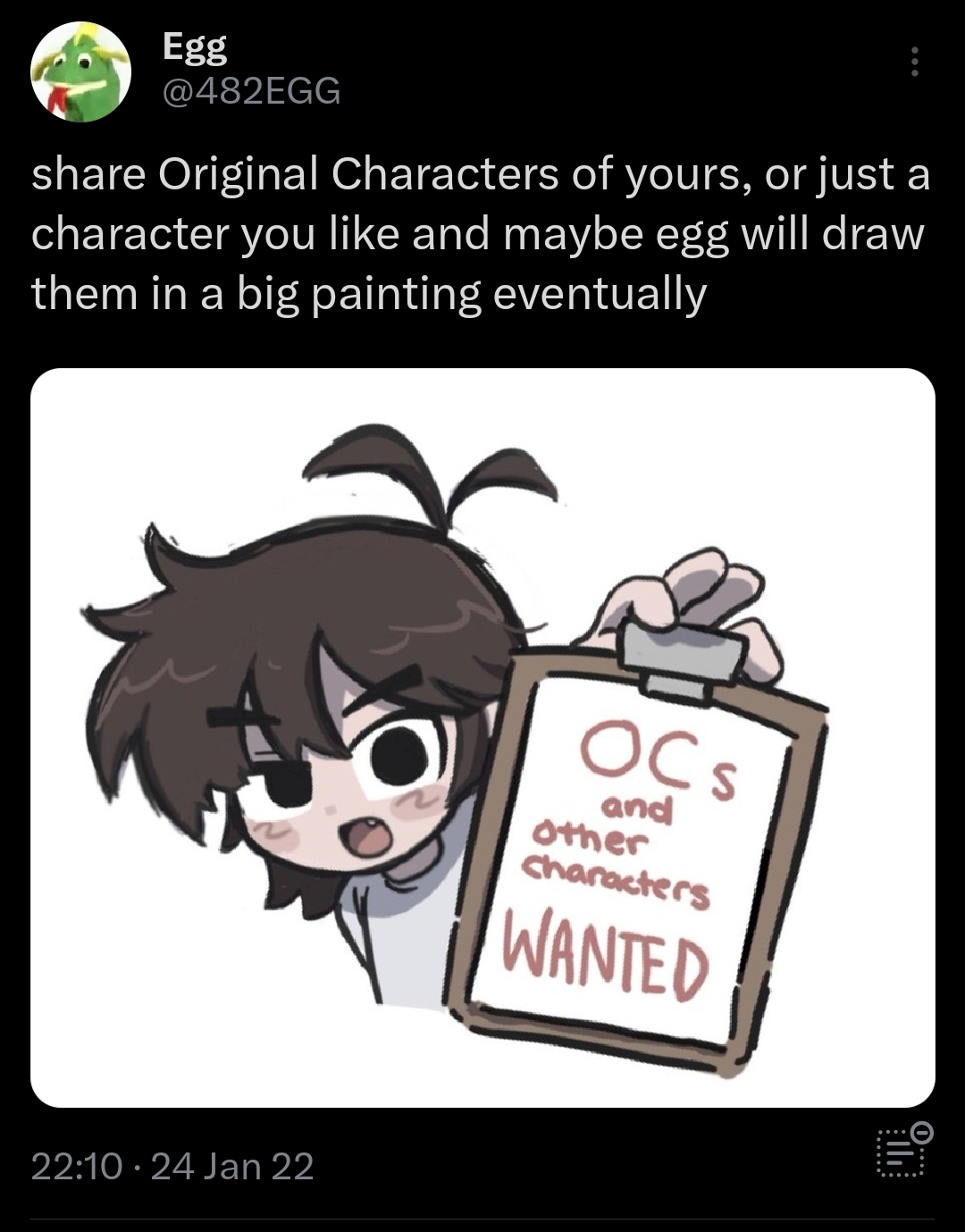This screenshot has height=1232, width=965.
Task: Open the @482EGG handle
Action: [251, 91]
